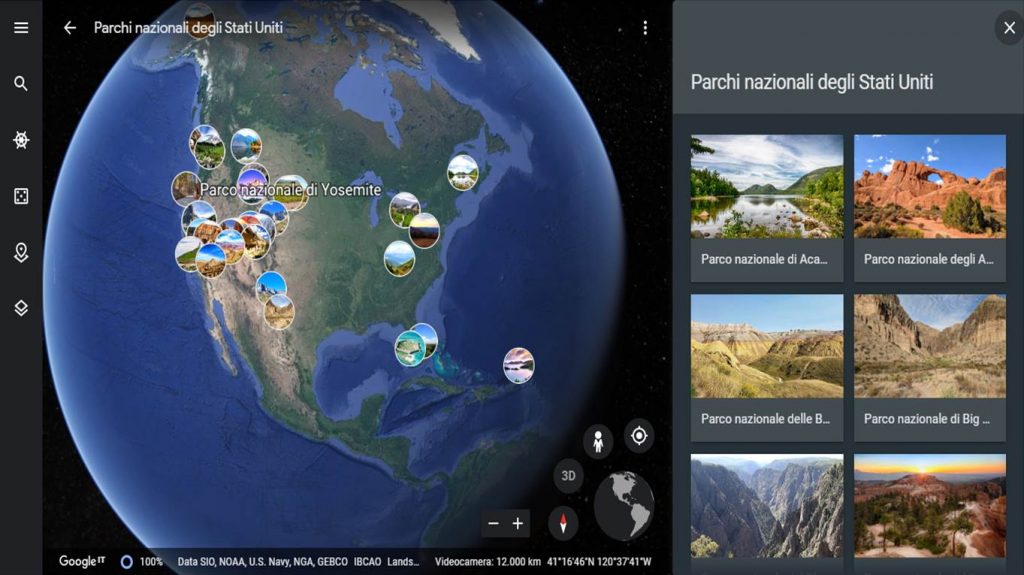Click the Parchi nazionali degli Stati Uniti header title
This screenshot has width=1024, height=575.
click(188, 27)
